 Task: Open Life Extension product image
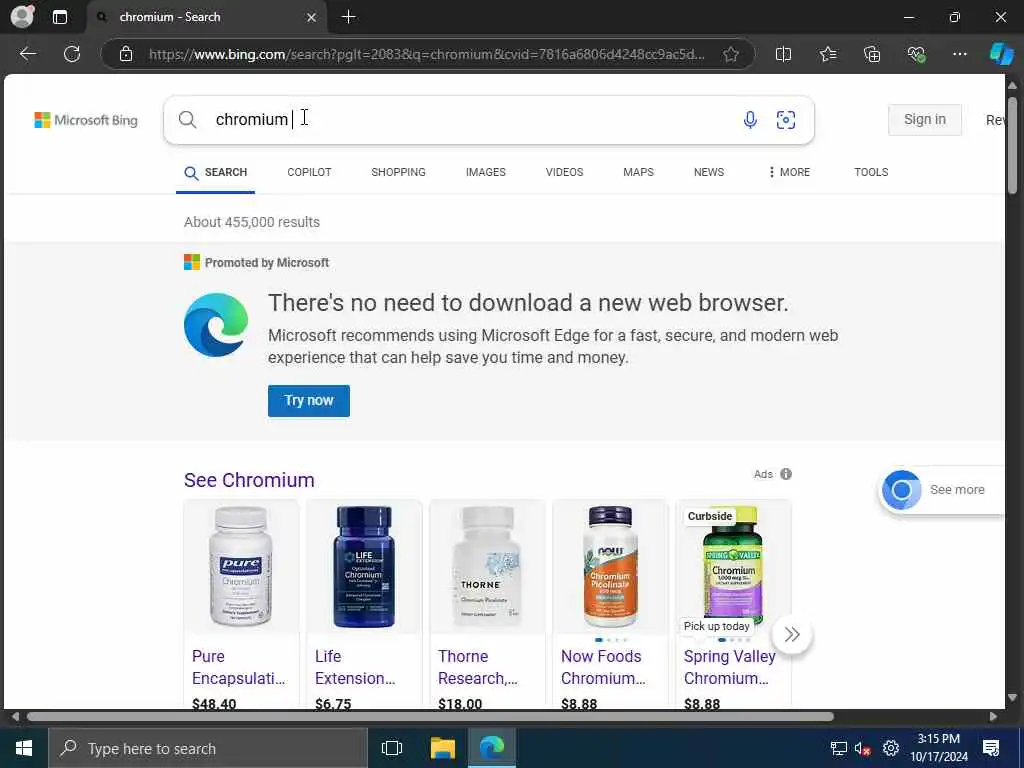364,566
